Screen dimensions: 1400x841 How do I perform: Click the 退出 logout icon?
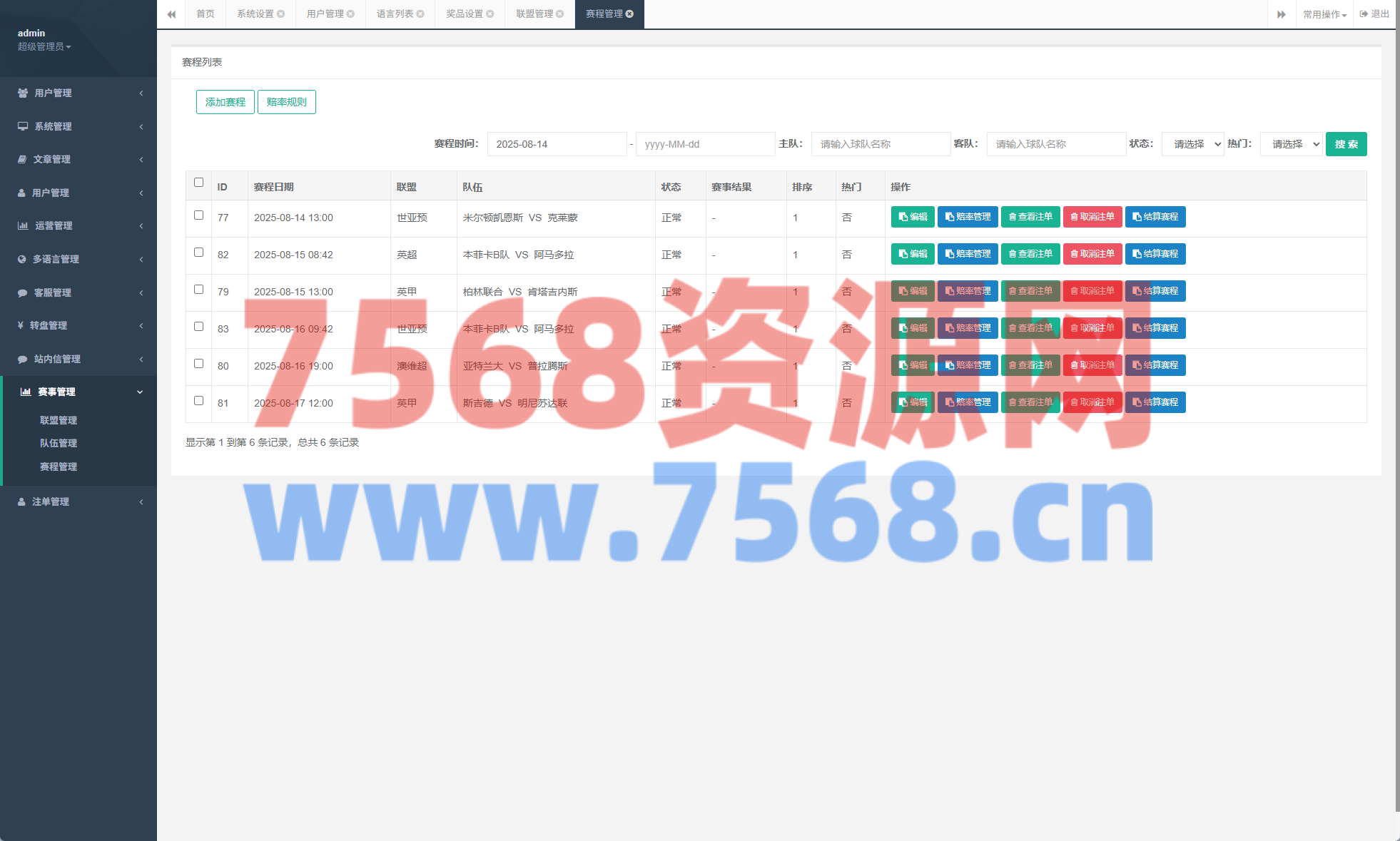(1364, 14)
